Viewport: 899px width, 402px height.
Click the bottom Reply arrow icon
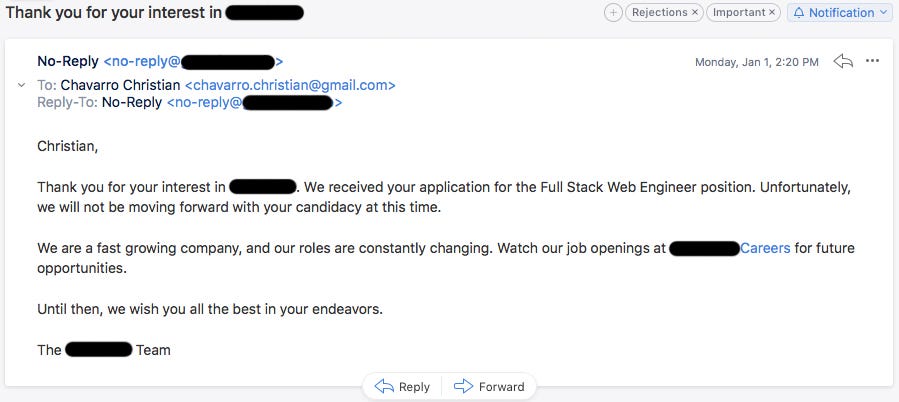point(384,386)
